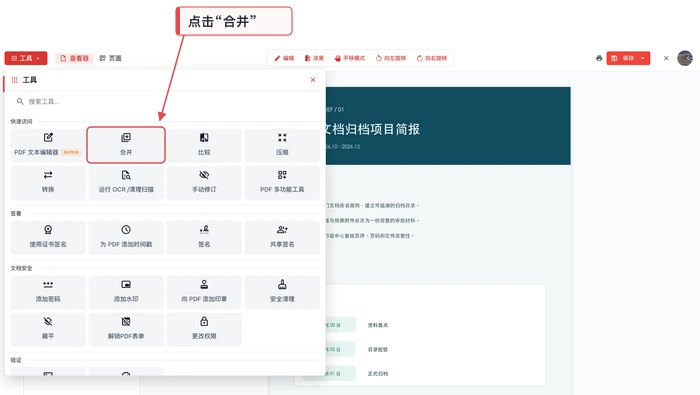Click the 文档安全 section label
The height and width of the screenshot is (395, 700).
(x=21, y=268)
